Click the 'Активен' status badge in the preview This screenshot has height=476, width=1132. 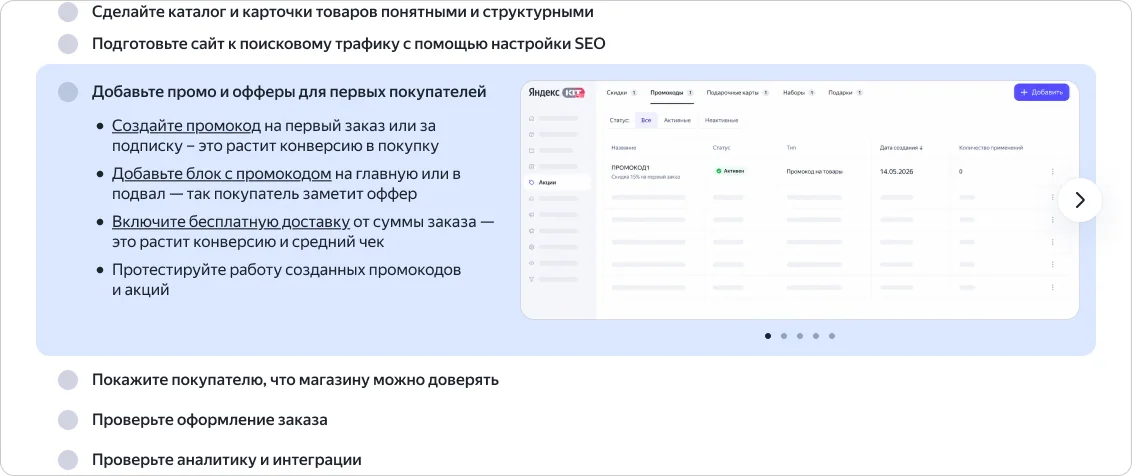(730, 171)
